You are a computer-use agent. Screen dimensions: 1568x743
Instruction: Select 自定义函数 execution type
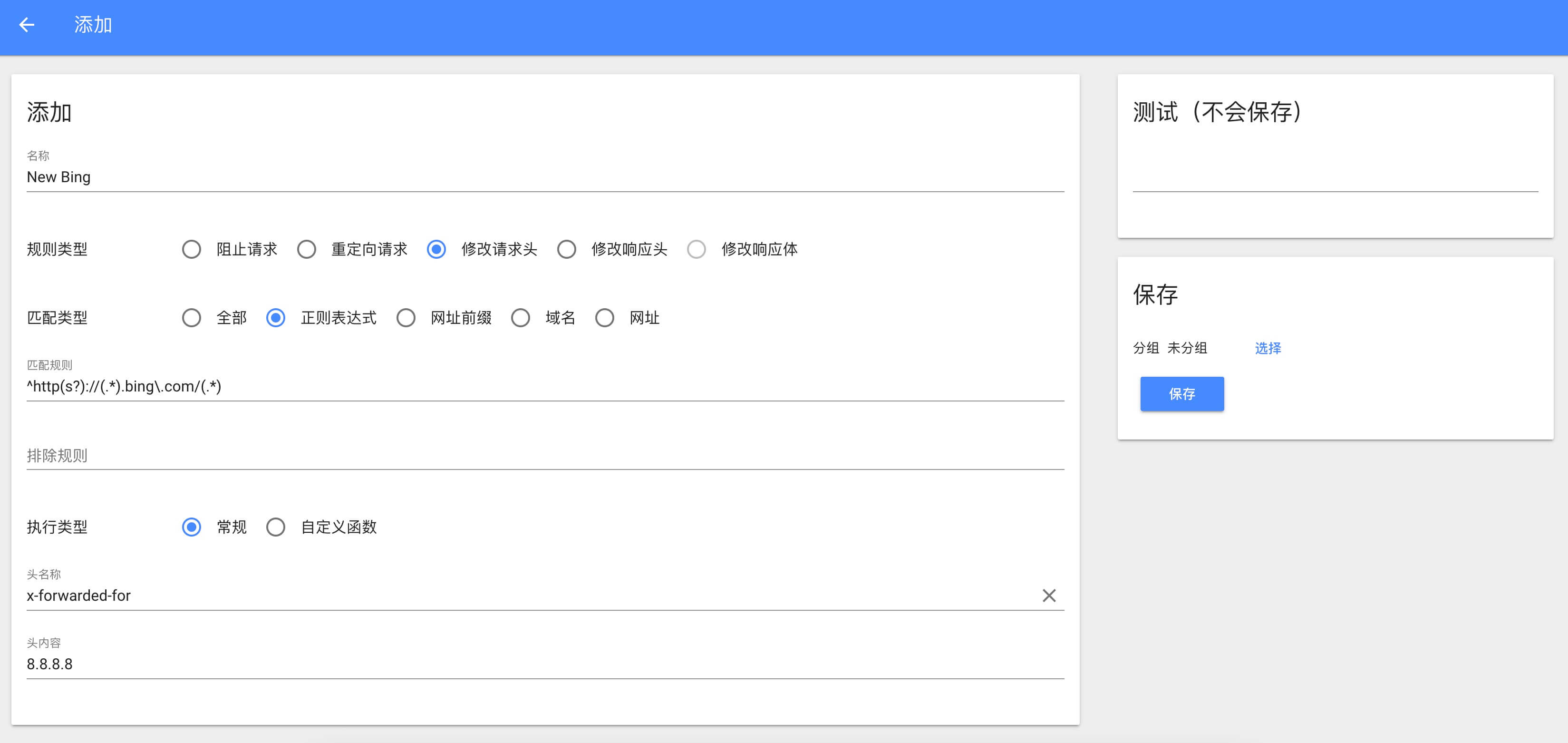click(x=276, y=527)
